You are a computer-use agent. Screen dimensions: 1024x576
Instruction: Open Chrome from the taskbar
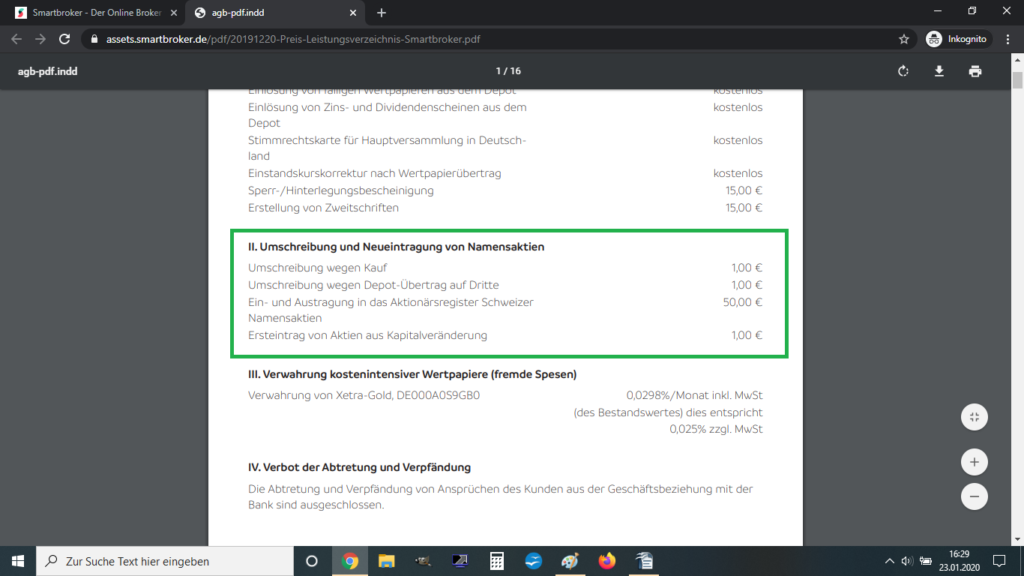pos(349,561)
